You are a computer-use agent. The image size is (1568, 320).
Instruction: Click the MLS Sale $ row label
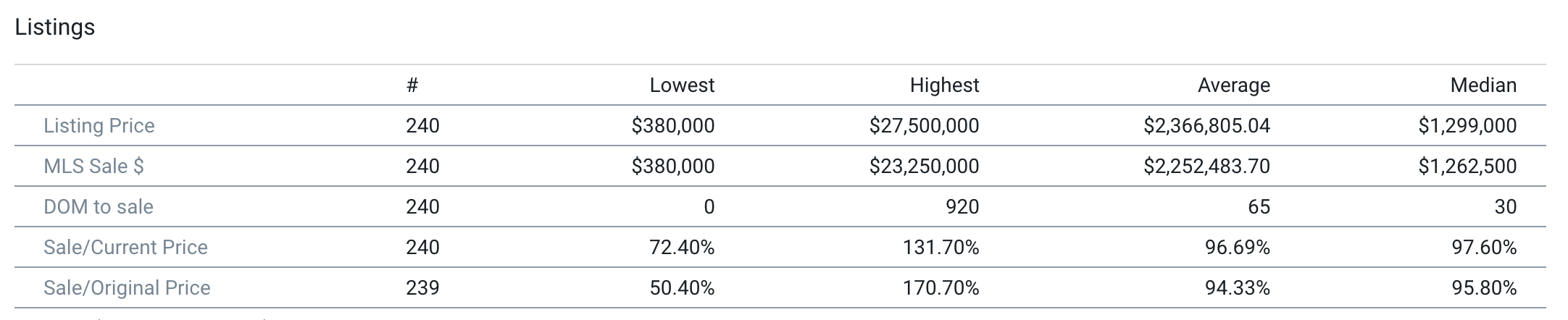(x=93, y=167)
